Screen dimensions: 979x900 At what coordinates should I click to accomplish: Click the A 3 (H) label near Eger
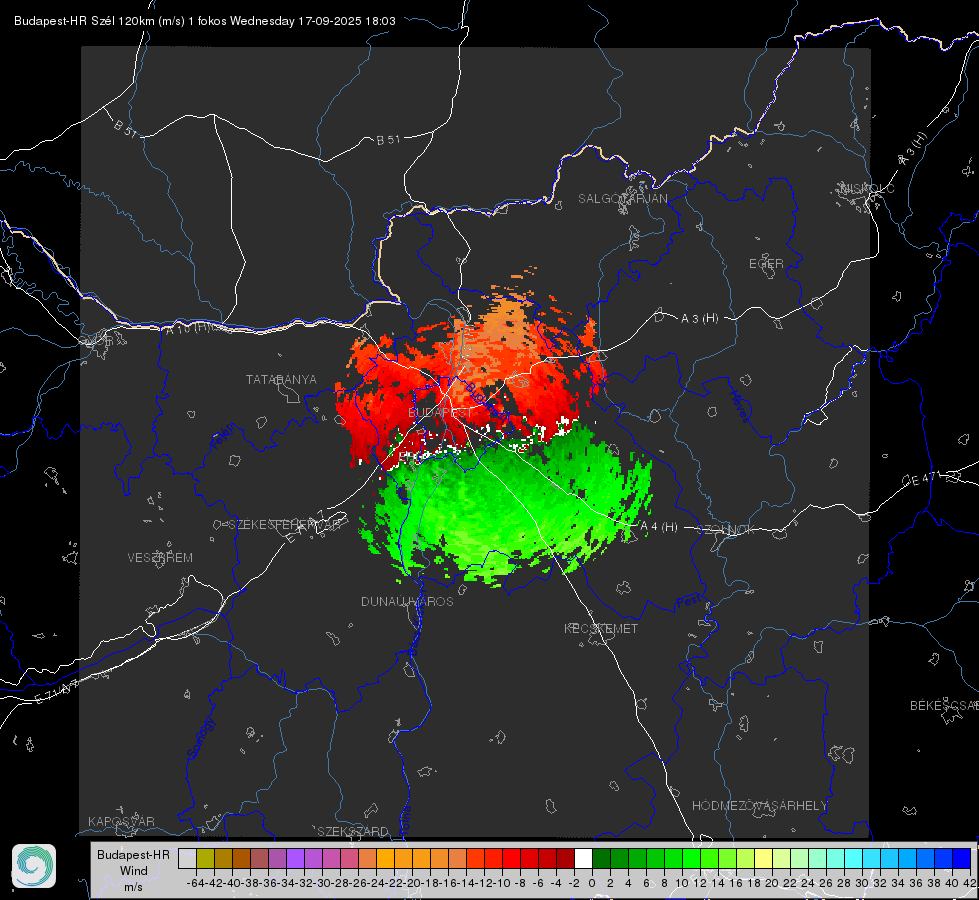click(x=699, y=319)
